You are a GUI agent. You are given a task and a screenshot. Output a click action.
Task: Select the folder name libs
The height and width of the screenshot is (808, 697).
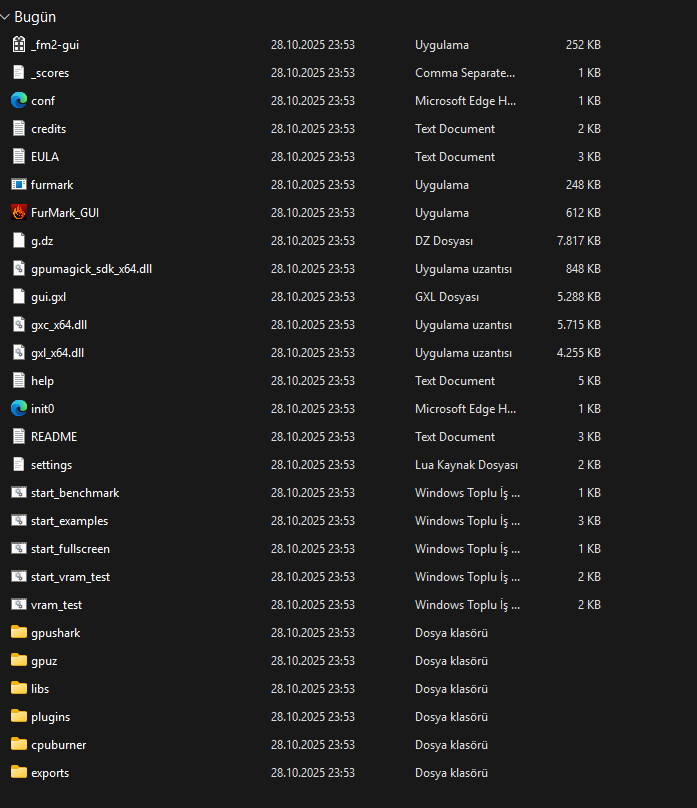pyautogui.click(x=40, y=688)
